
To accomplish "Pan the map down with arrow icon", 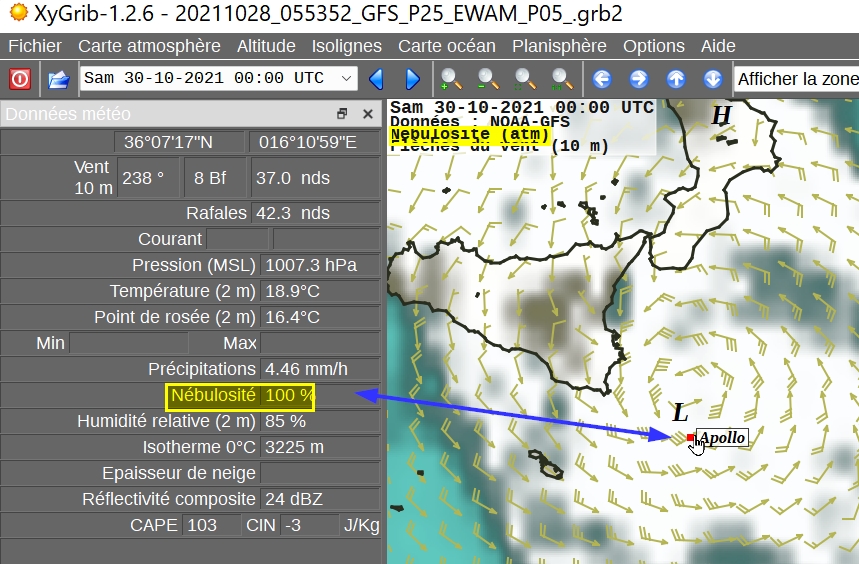I will pos(712,79).
